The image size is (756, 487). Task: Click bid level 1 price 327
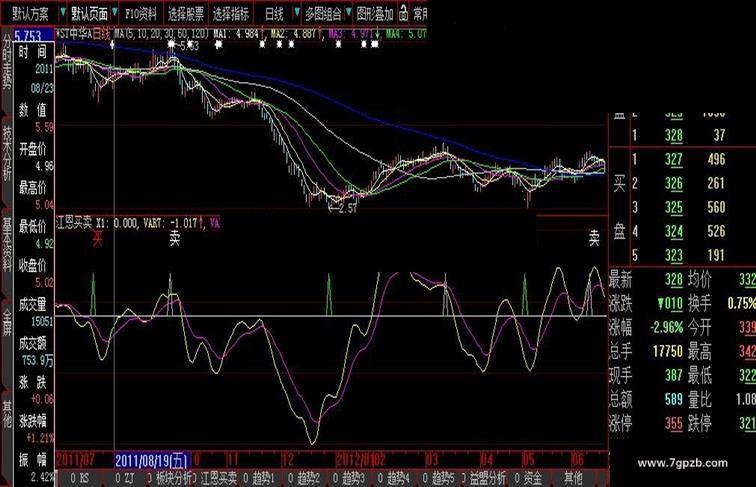point(674,160)
